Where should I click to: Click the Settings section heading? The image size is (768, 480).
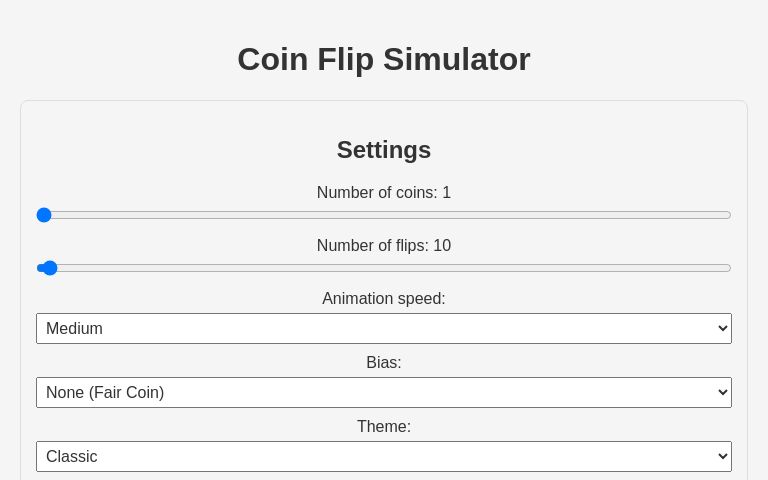coord(384,150)
